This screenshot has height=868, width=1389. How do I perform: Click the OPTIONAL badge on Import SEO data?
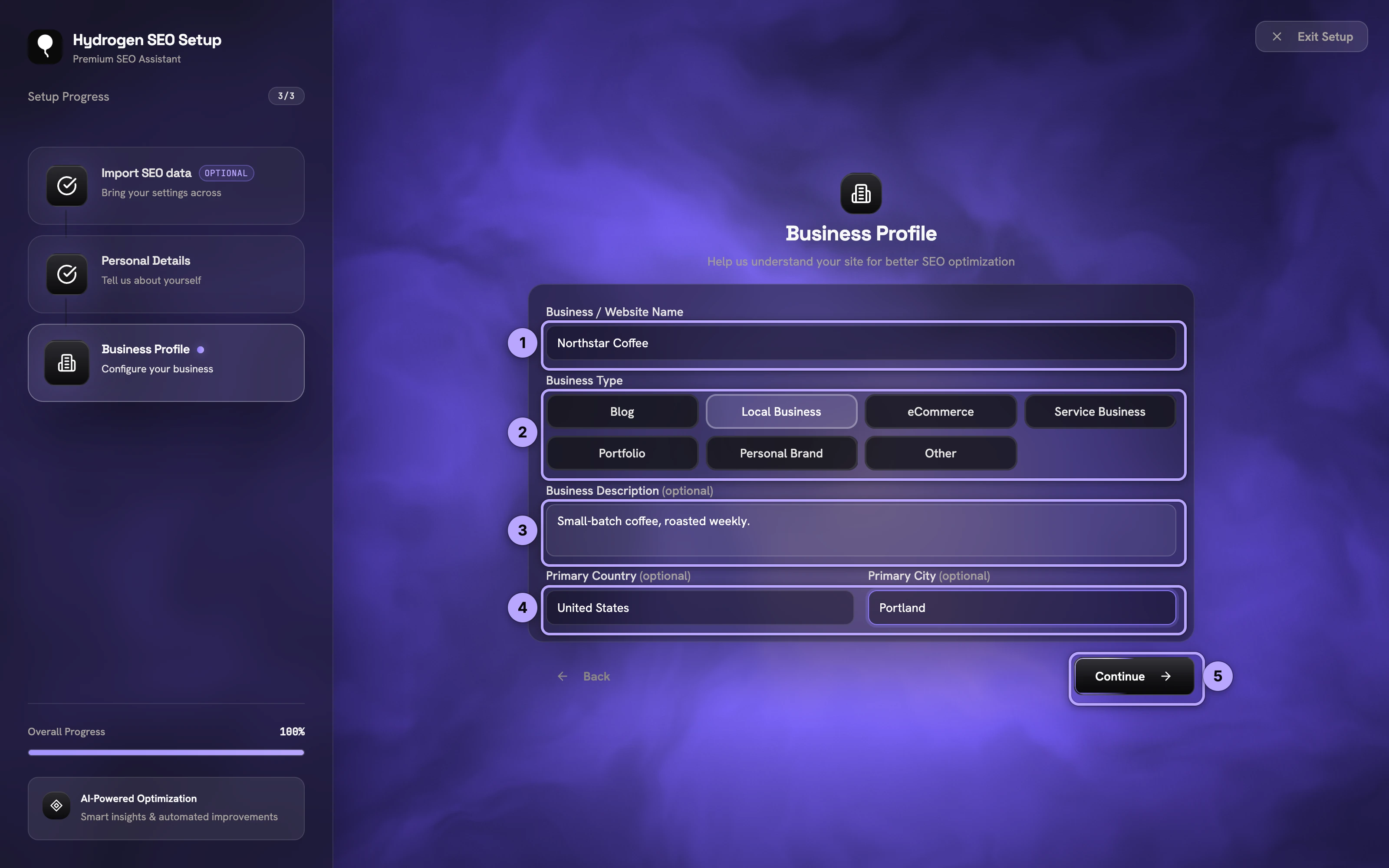click(x=226, y=173)
